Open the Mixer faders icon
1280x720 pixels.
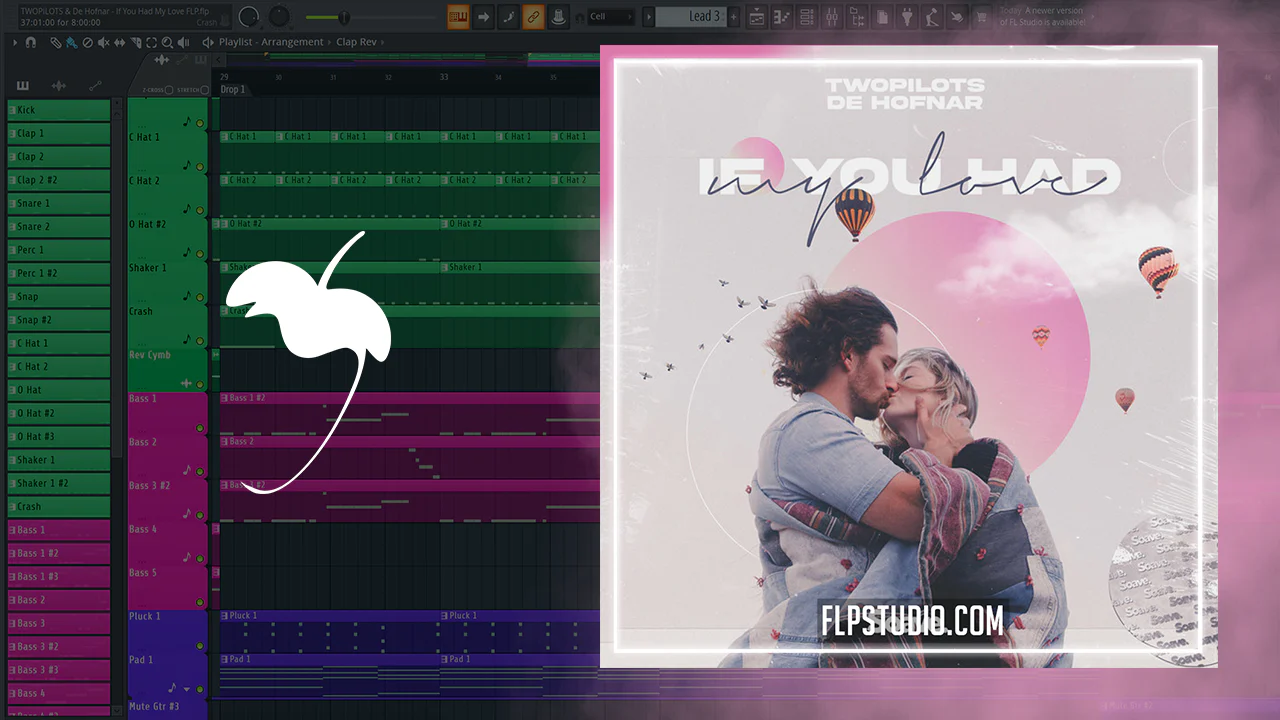[x=832, y=17]
